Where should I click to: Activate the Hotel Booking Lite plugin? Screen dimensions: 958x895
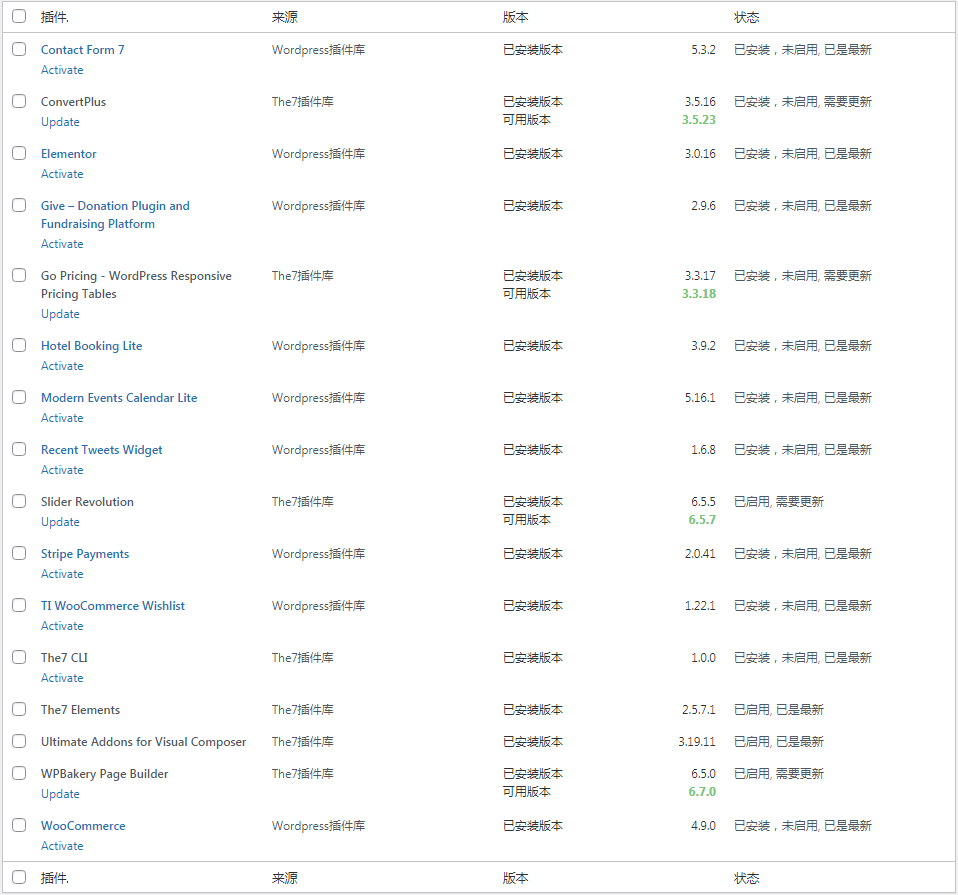[x=62, y=366]
